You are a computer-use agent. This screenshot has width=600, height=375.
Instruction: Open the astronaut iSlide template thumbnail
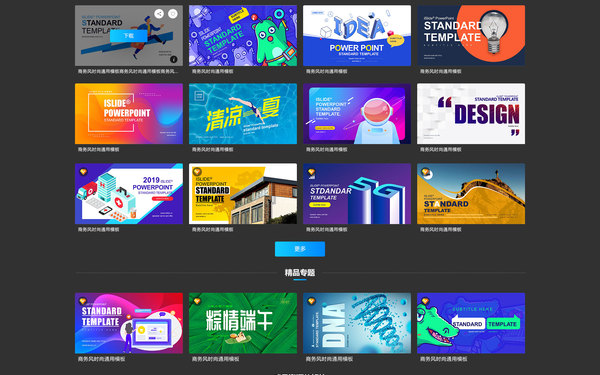357,114
